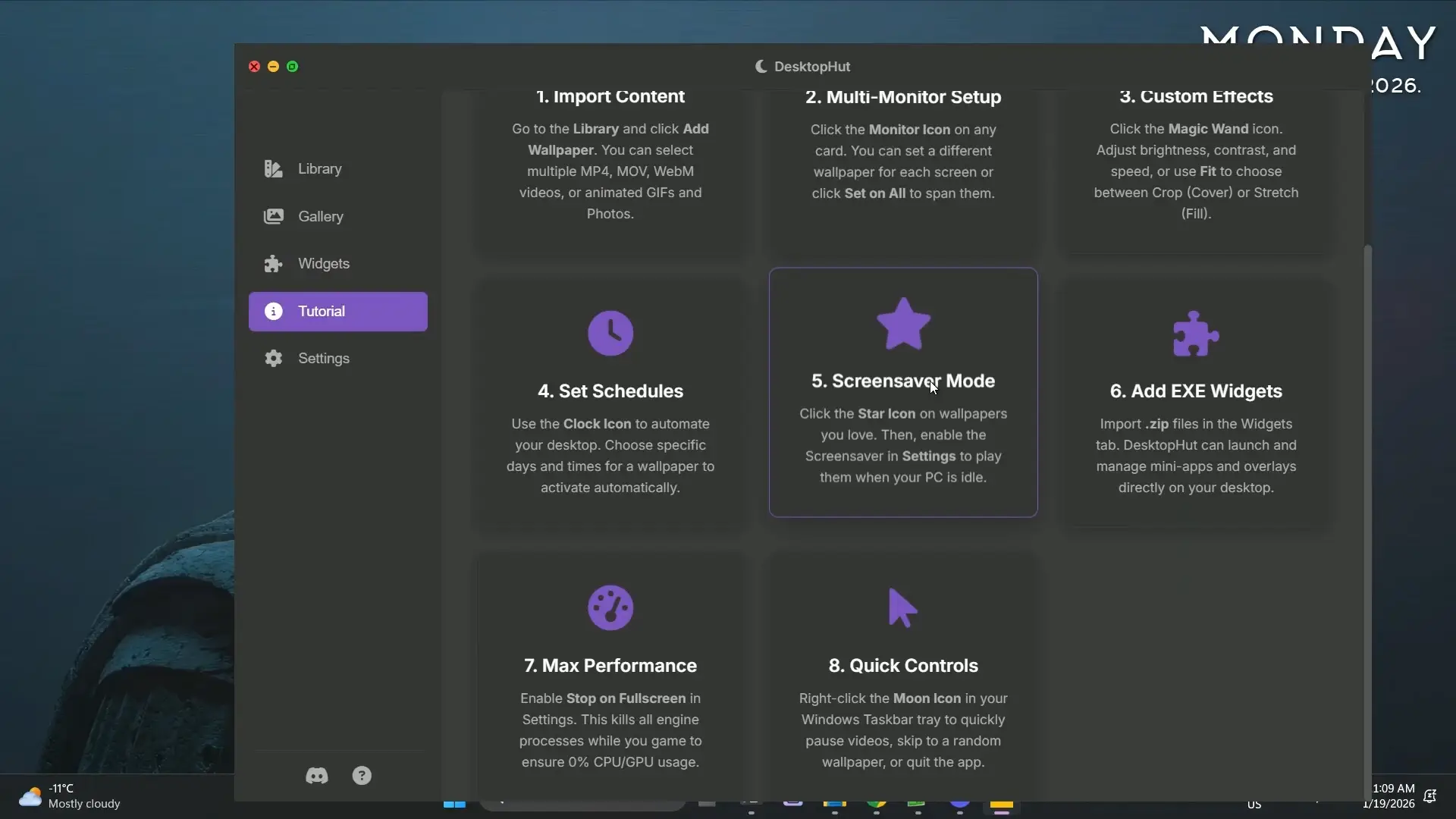1456x819 pixels.
Task: Click the 'Set on All' bold text
Action: [874, 193]
